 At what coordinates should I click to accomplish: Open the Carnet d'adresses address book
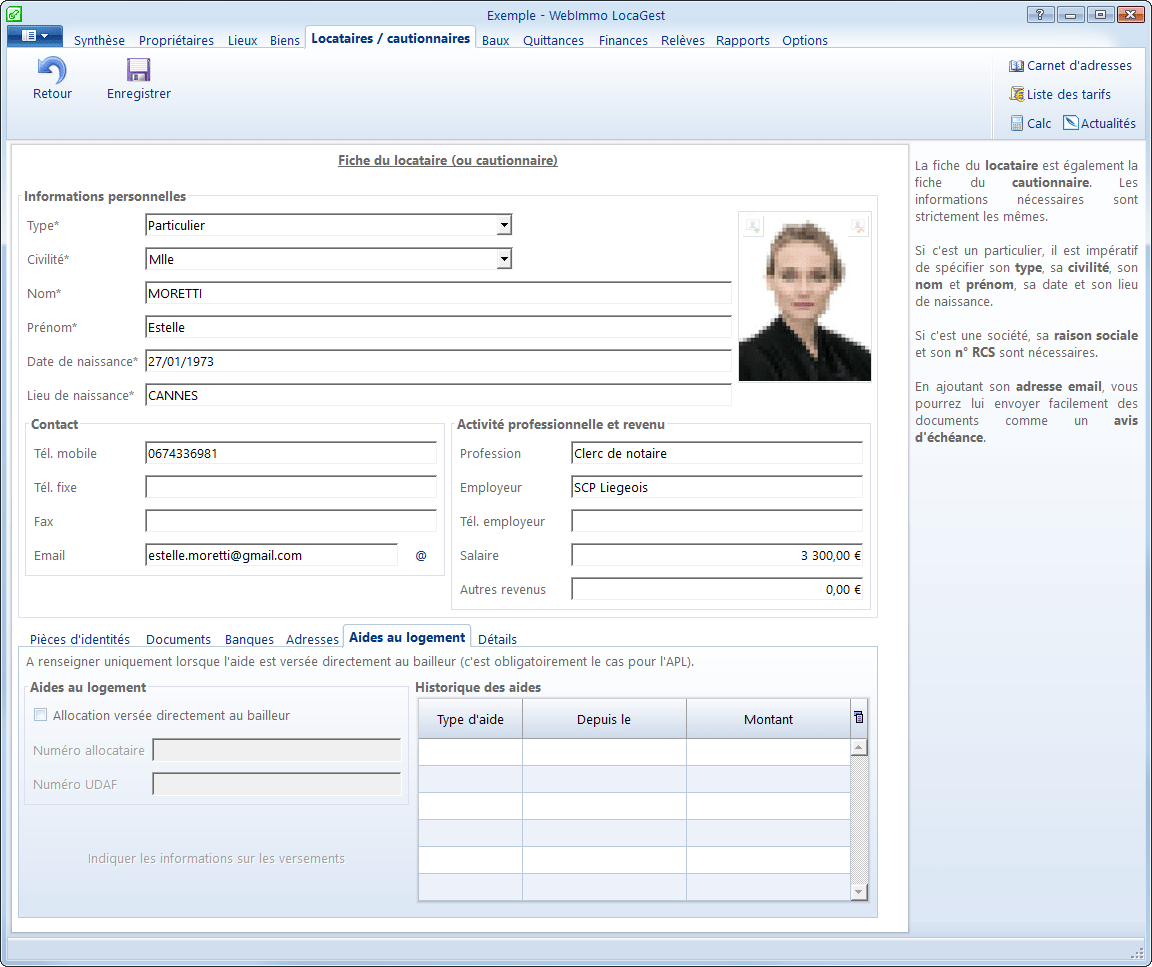point(1070,66)
